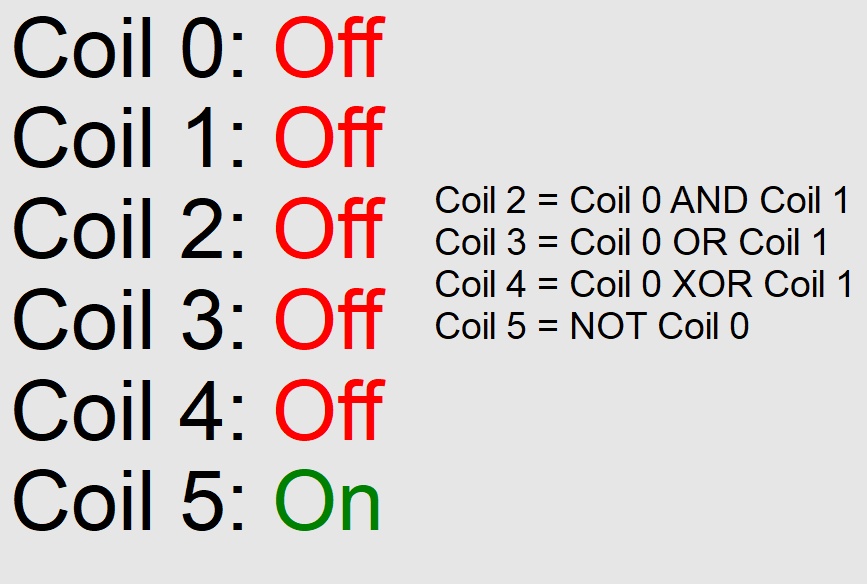
Task: Click the large "Coil 0:" label
Action: tap(128, 48)
